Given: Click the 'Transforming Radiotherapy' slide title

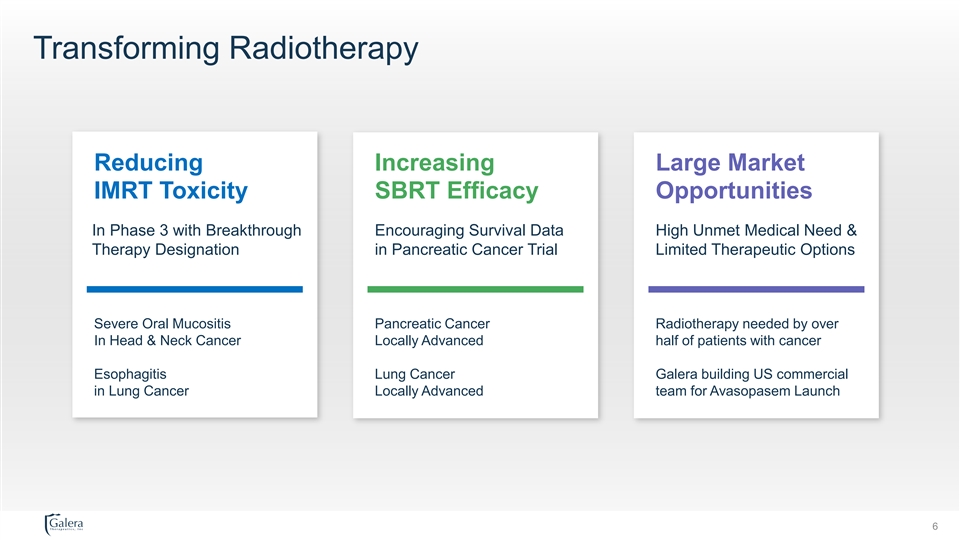Looking at the screenshot, I should 225,48.
